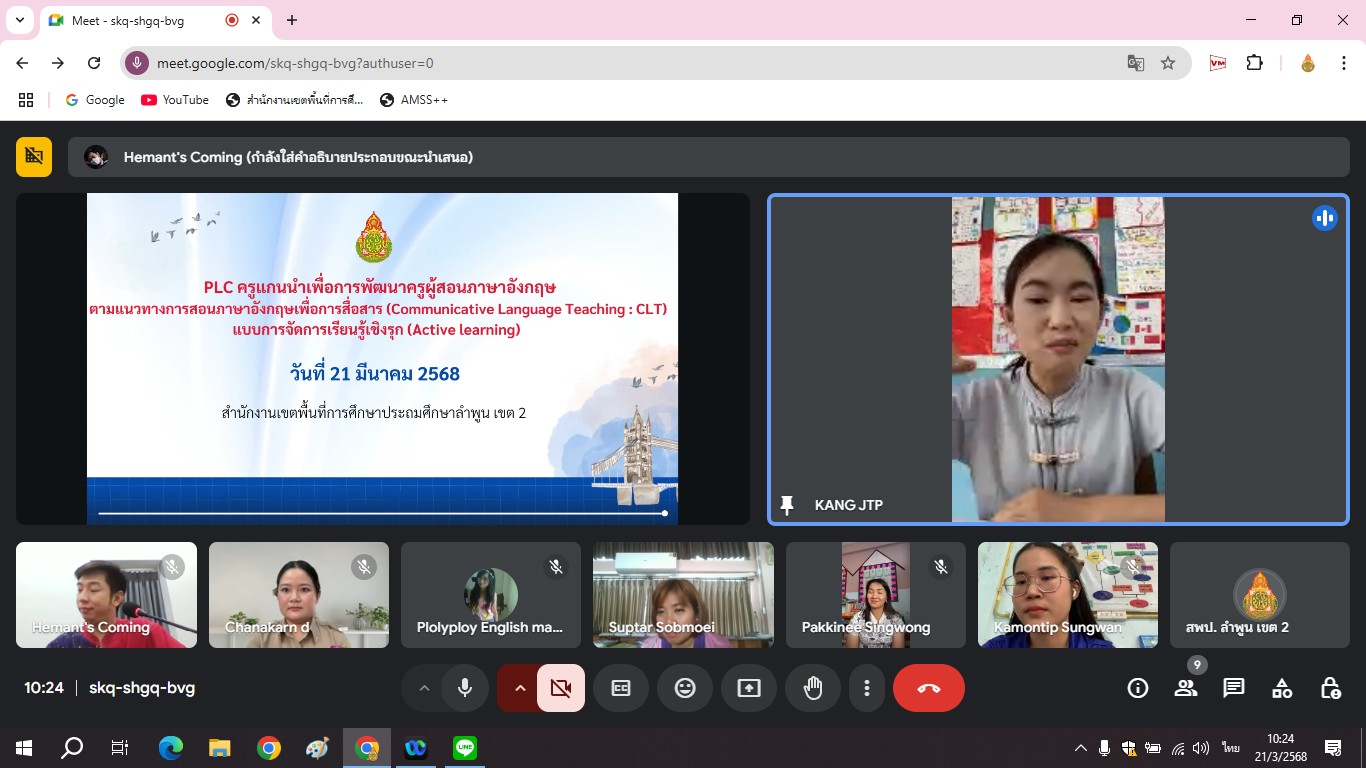Raise hand in the meeting

point(813,688)
